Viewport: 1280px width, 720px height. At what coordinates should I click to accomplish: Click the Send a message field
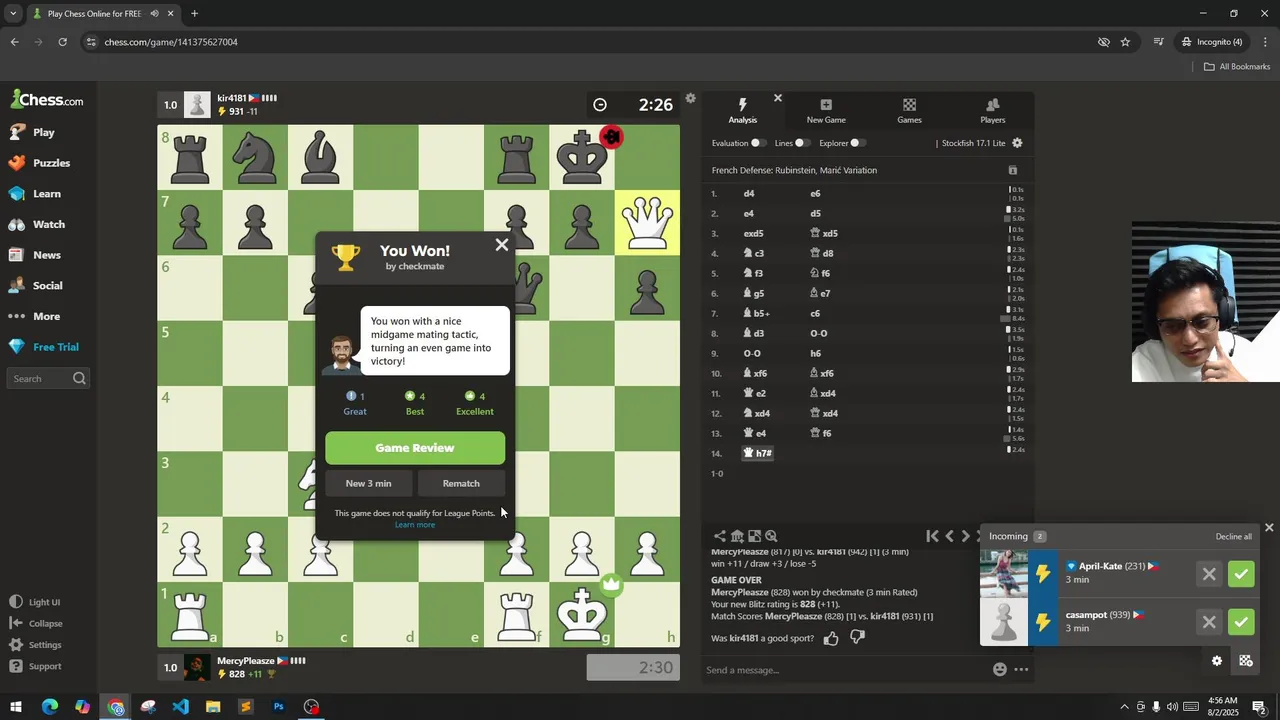coord(845,670)
